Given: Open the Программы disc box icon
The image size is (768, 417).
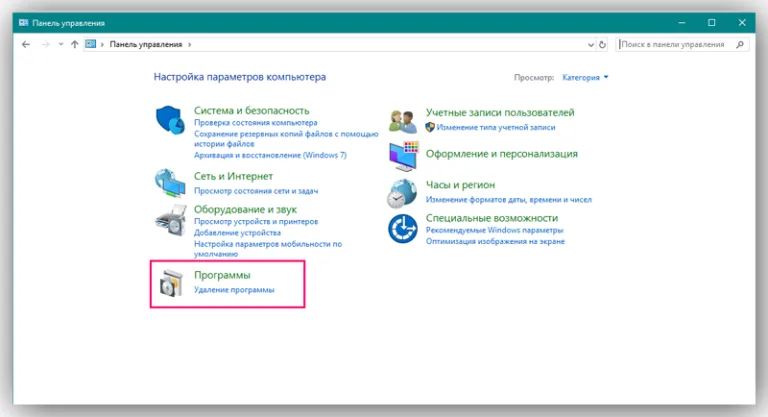Looking at the screenshot, I should coord(171,283).
